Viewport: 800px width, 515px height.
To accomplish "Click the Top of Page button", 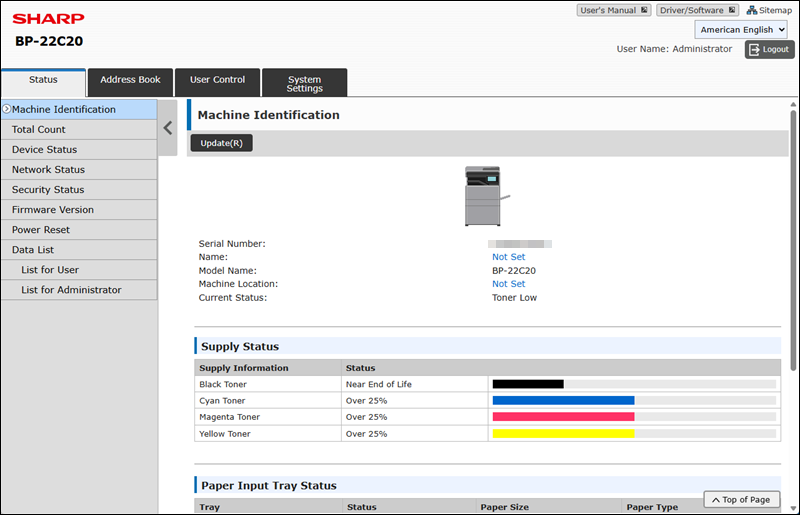I will click(x=742, y=500).
